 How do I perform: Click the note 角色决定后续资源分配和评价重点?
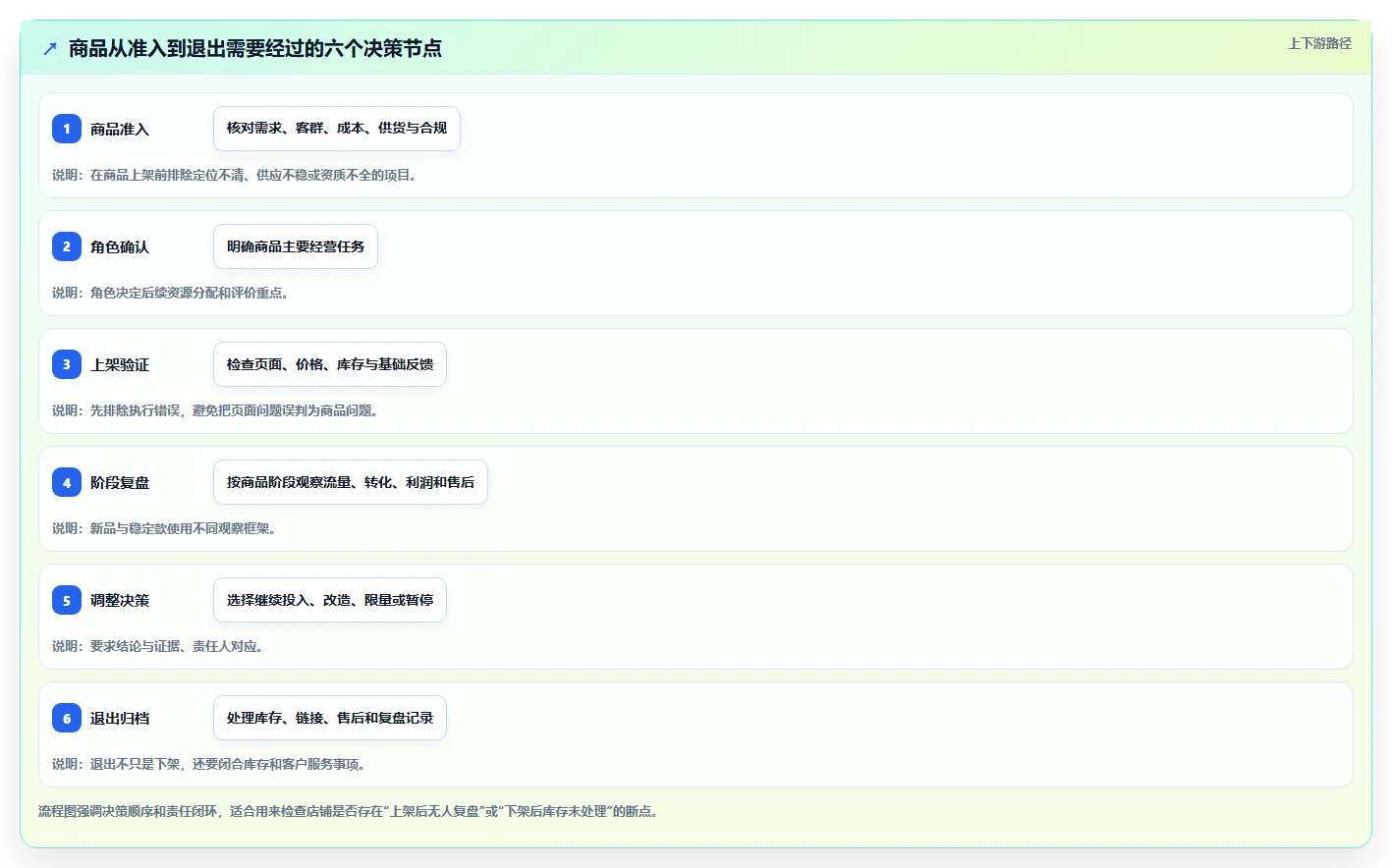[x=171, y=293]
